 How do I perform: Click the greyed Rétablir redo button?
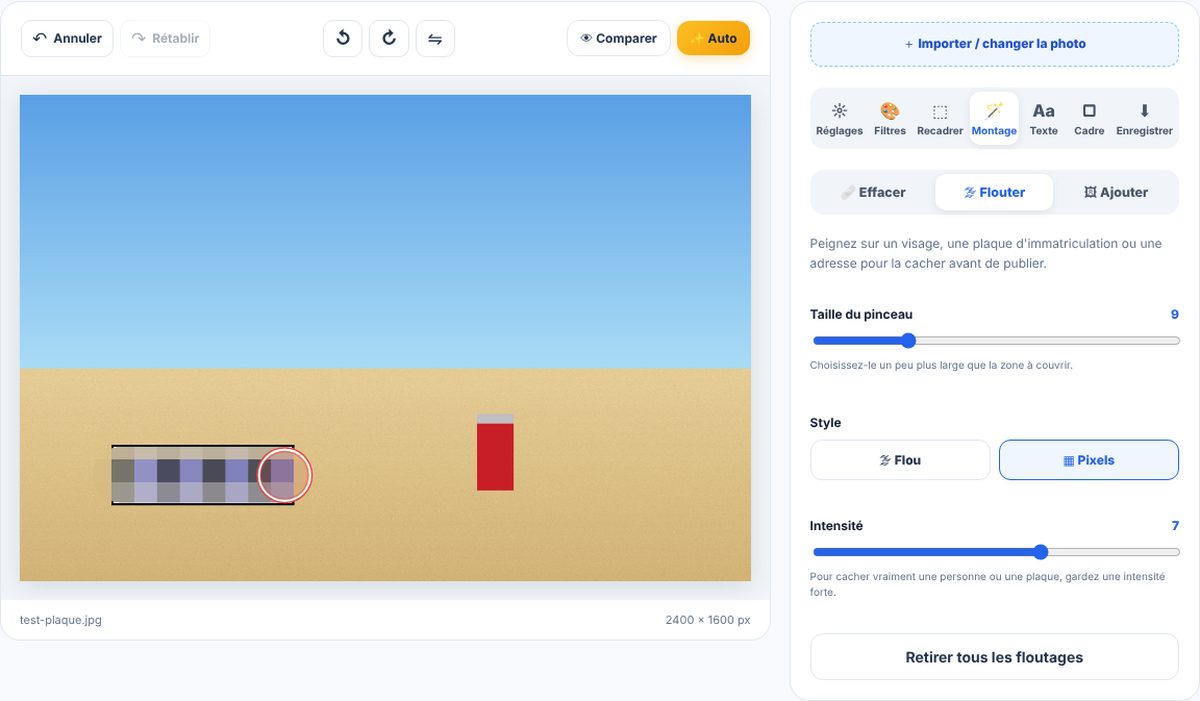tap(166, 38)
